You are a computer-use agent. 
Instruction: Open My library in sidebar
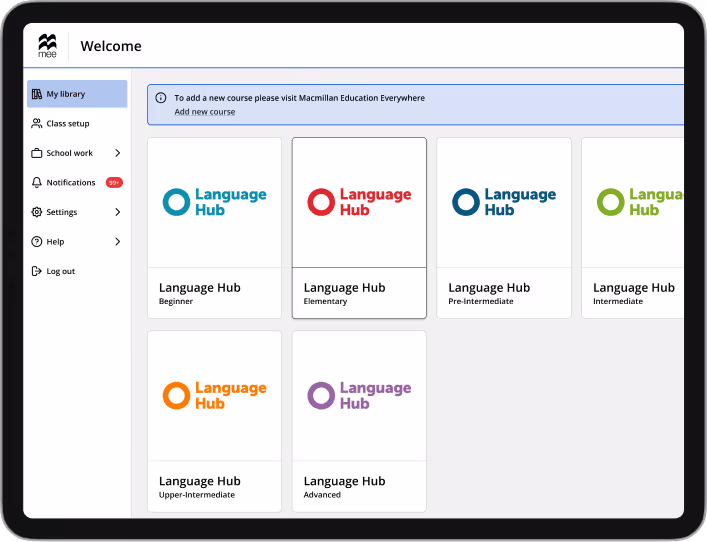pyautogui.click(x=77, y=94)
